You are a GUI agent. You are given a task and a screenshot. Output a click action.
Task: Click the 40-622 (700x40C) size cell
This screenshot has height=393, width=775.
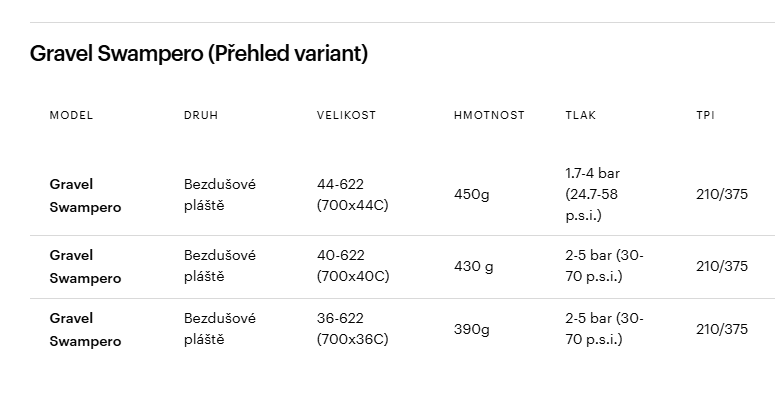tap(353, 266)
